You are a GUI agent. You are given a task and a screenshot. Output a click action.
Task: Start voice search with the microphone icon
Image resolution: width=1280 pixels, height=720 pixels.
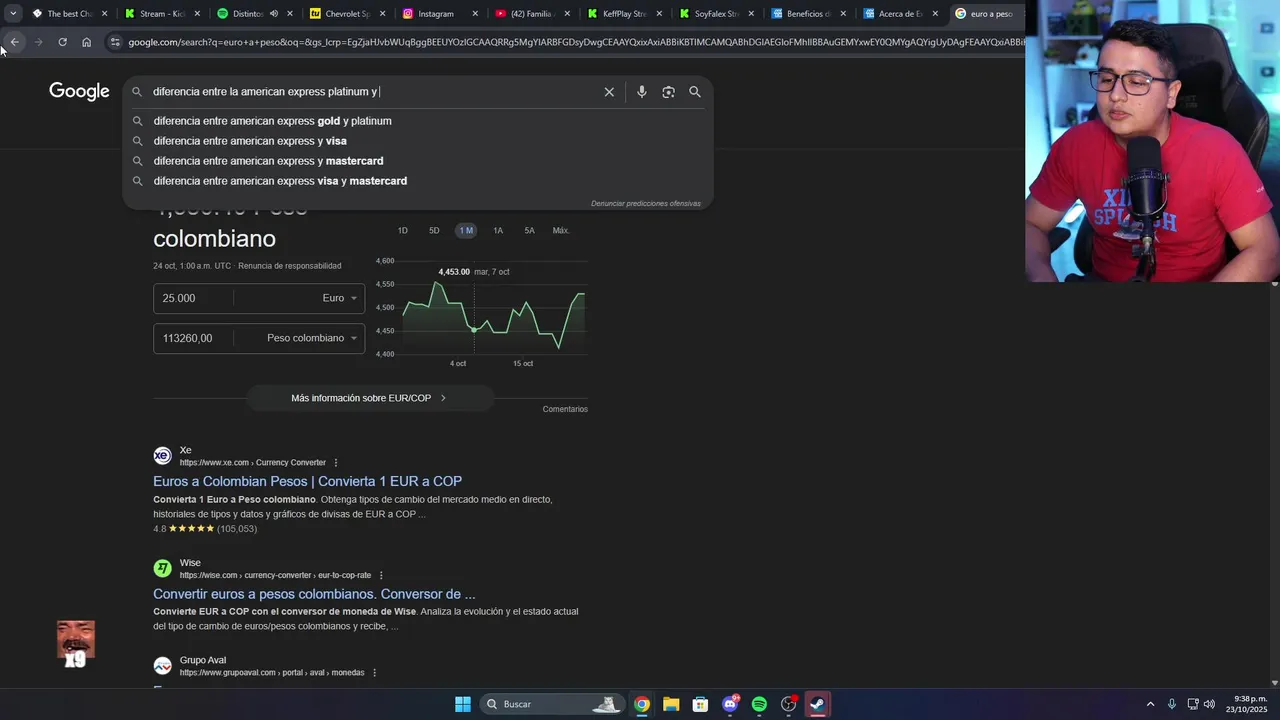click(x=641, y=92)
